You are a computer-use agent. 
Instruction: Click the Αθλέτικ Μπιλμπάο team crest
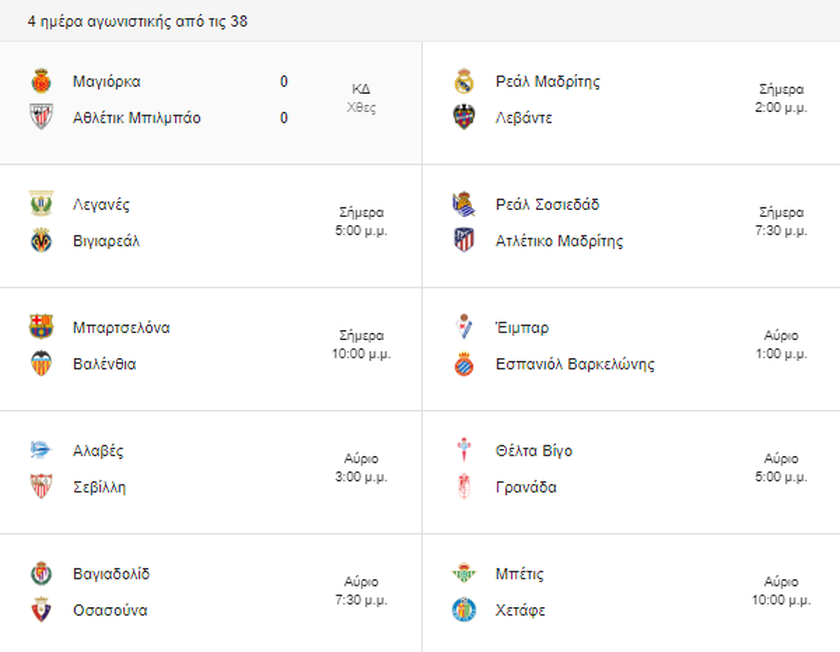click(41, 117)
